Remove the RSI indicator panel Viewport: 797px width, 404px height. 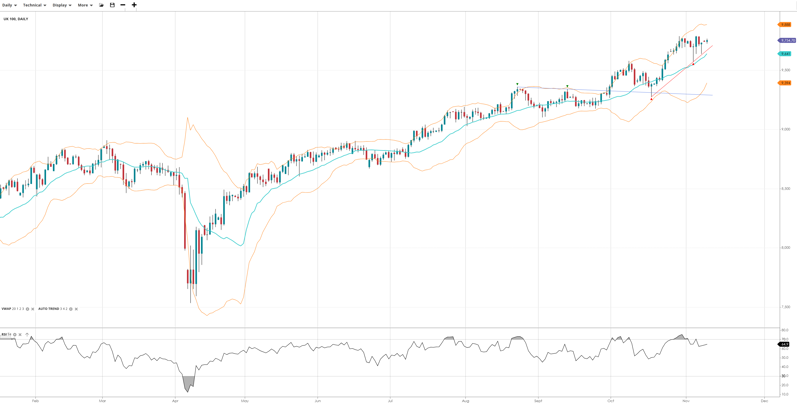(20, 334)
